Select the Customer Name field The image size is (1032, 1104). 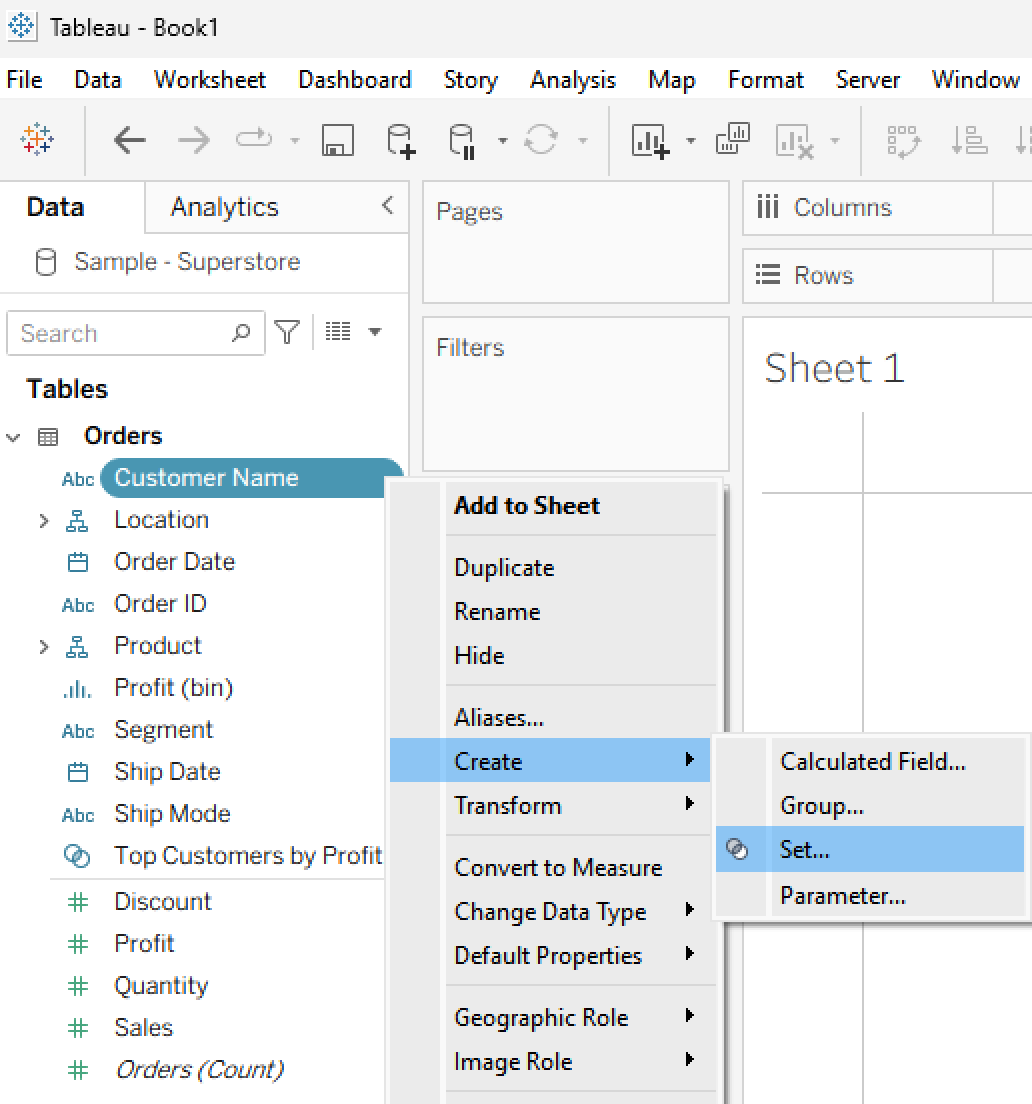[251, 478]
